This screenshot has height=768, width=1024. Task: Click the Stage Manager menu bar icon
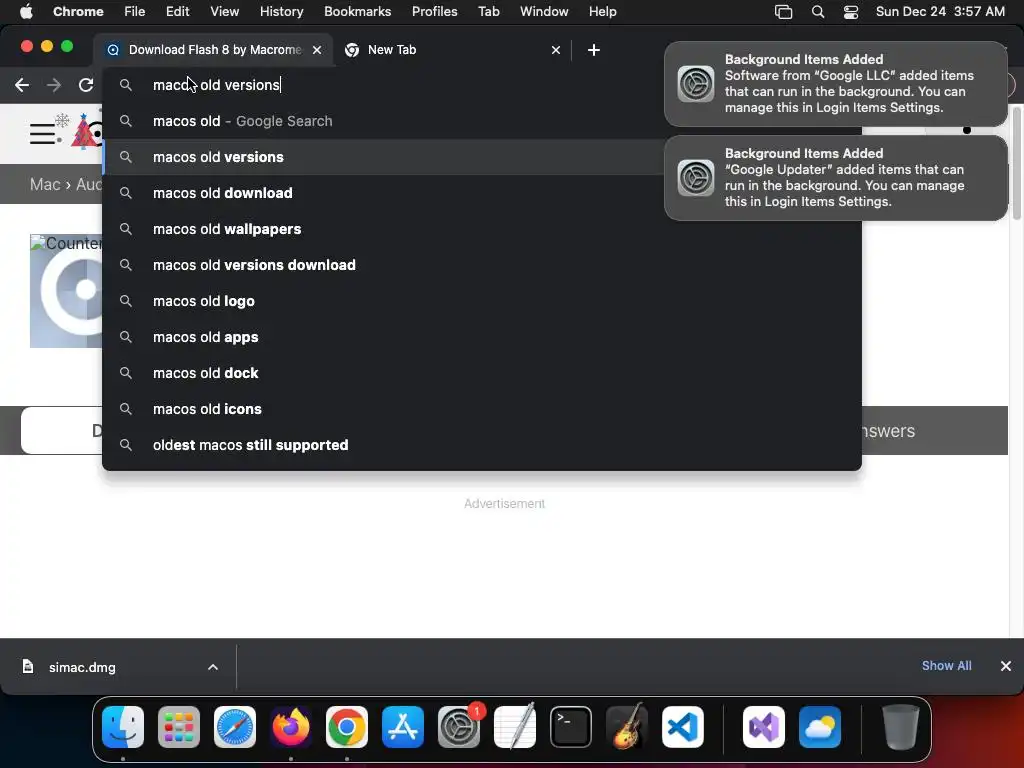783,12
